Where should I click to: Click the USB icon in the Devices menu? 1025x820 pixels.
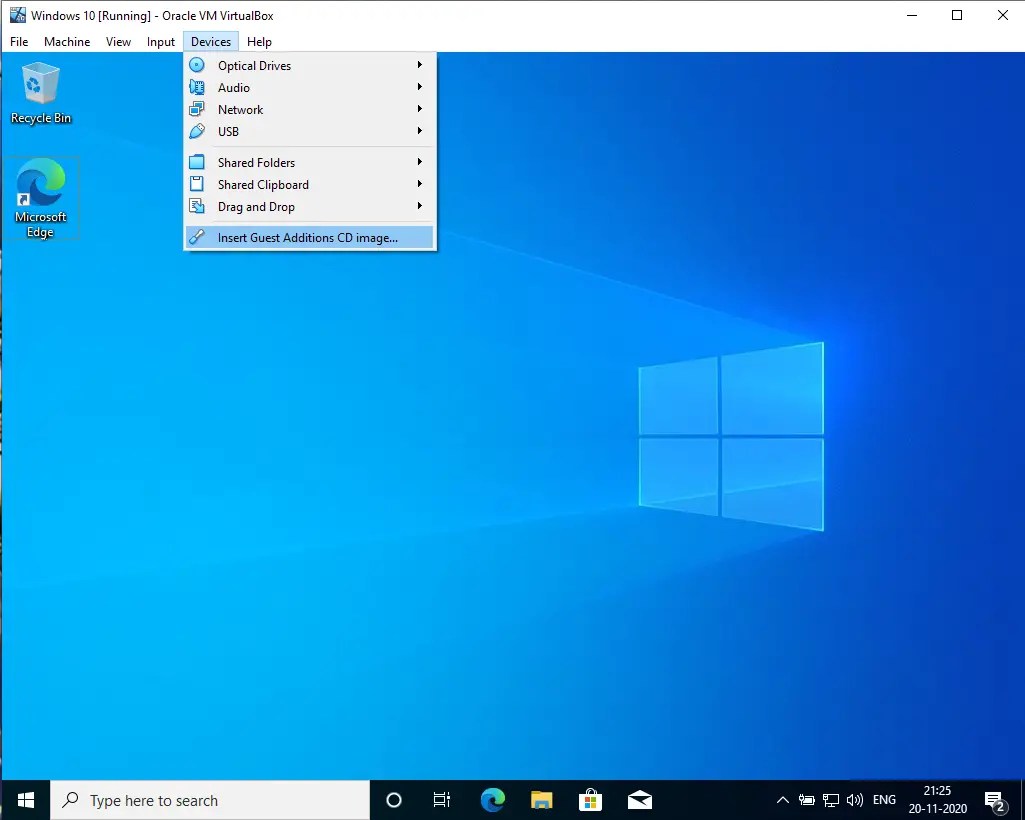(x=197, y=131)
